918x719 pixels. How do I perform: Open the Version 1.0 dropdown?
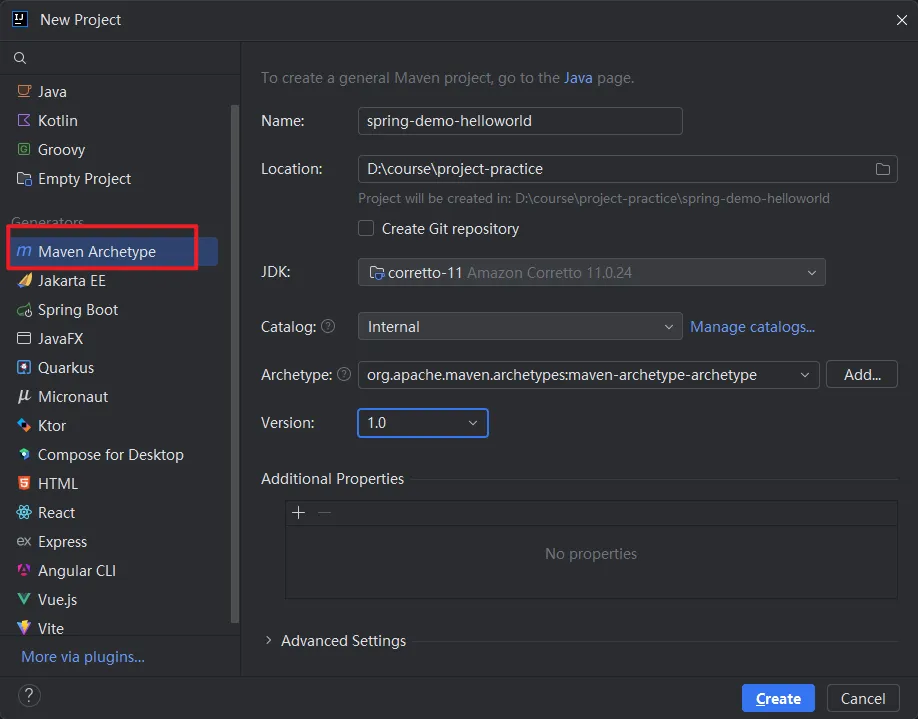coord(423,423)
